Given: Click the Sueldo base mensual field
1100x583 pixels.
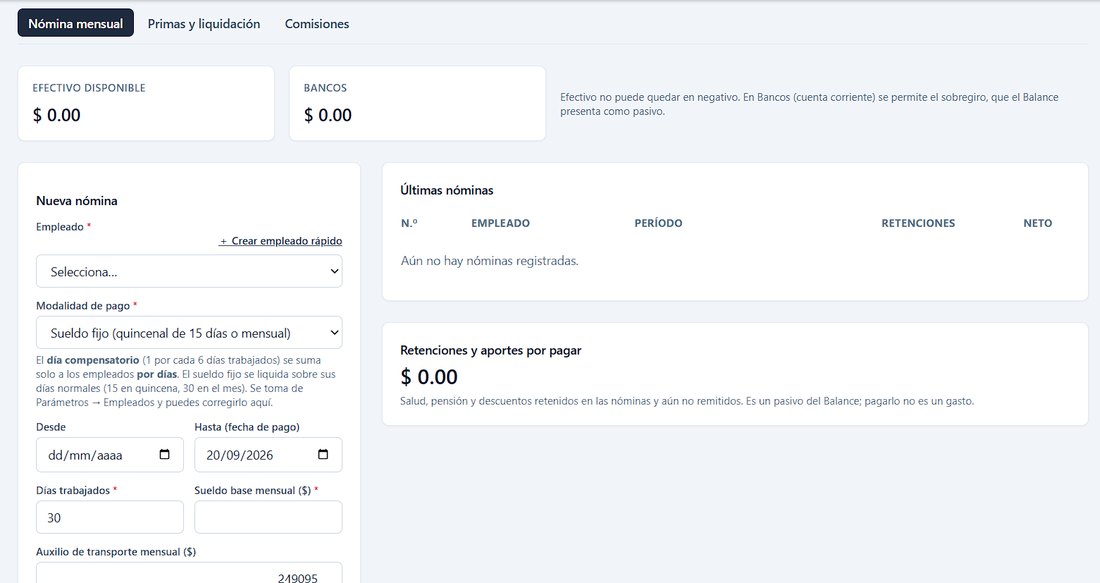Looking at the screenshot, I should pos(268,517).
